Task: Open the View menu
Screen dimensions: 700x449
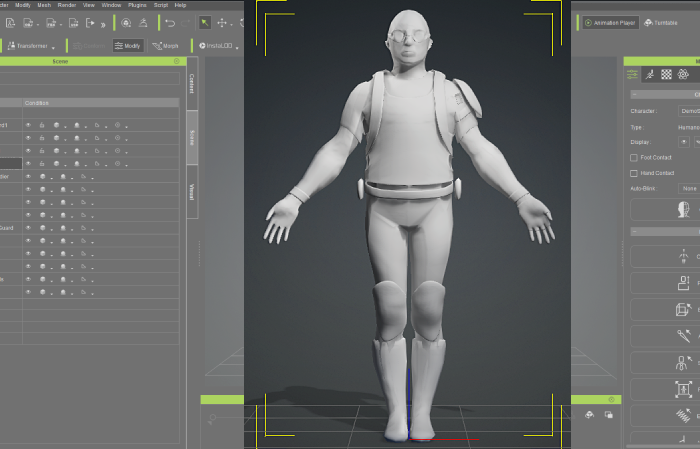Action: click(89, 5)
